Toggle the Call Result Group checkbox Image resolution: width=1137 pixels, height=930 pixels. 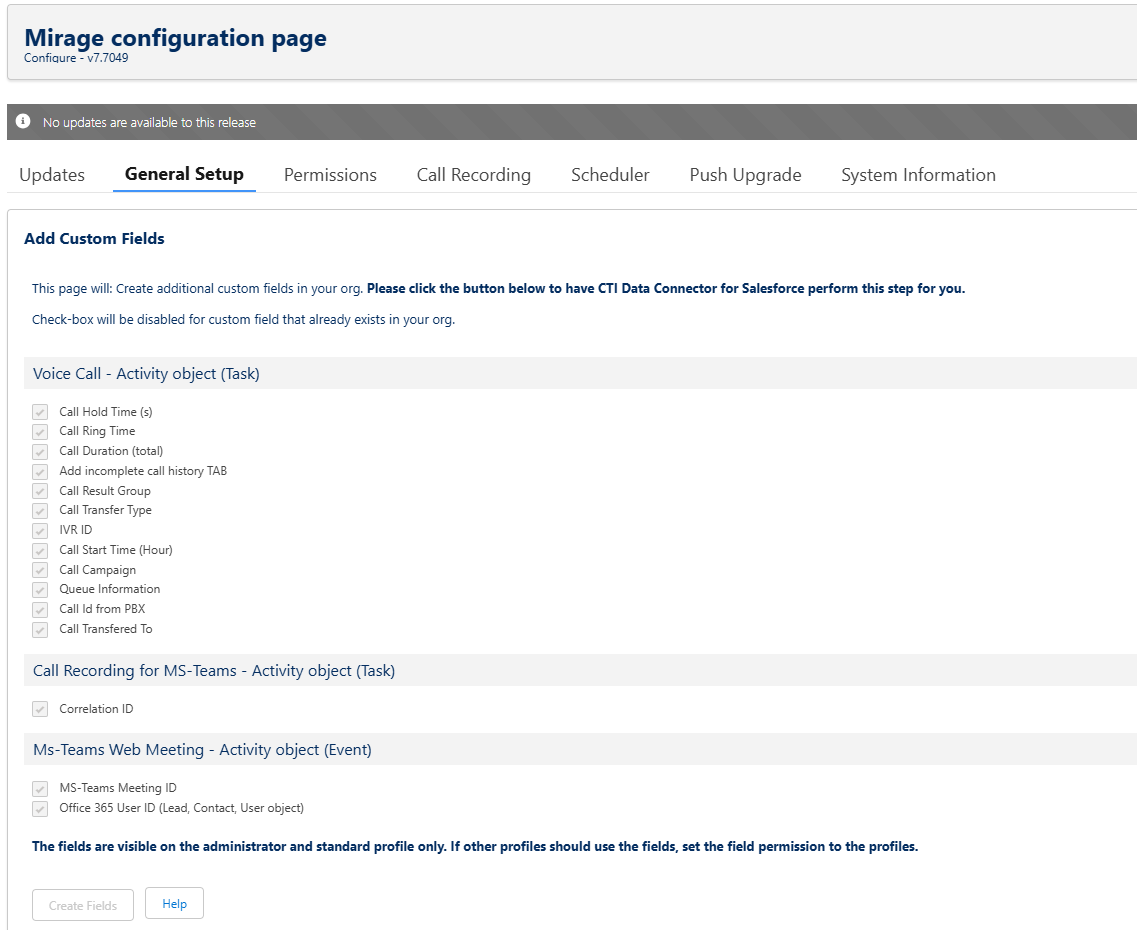(40, 491)
